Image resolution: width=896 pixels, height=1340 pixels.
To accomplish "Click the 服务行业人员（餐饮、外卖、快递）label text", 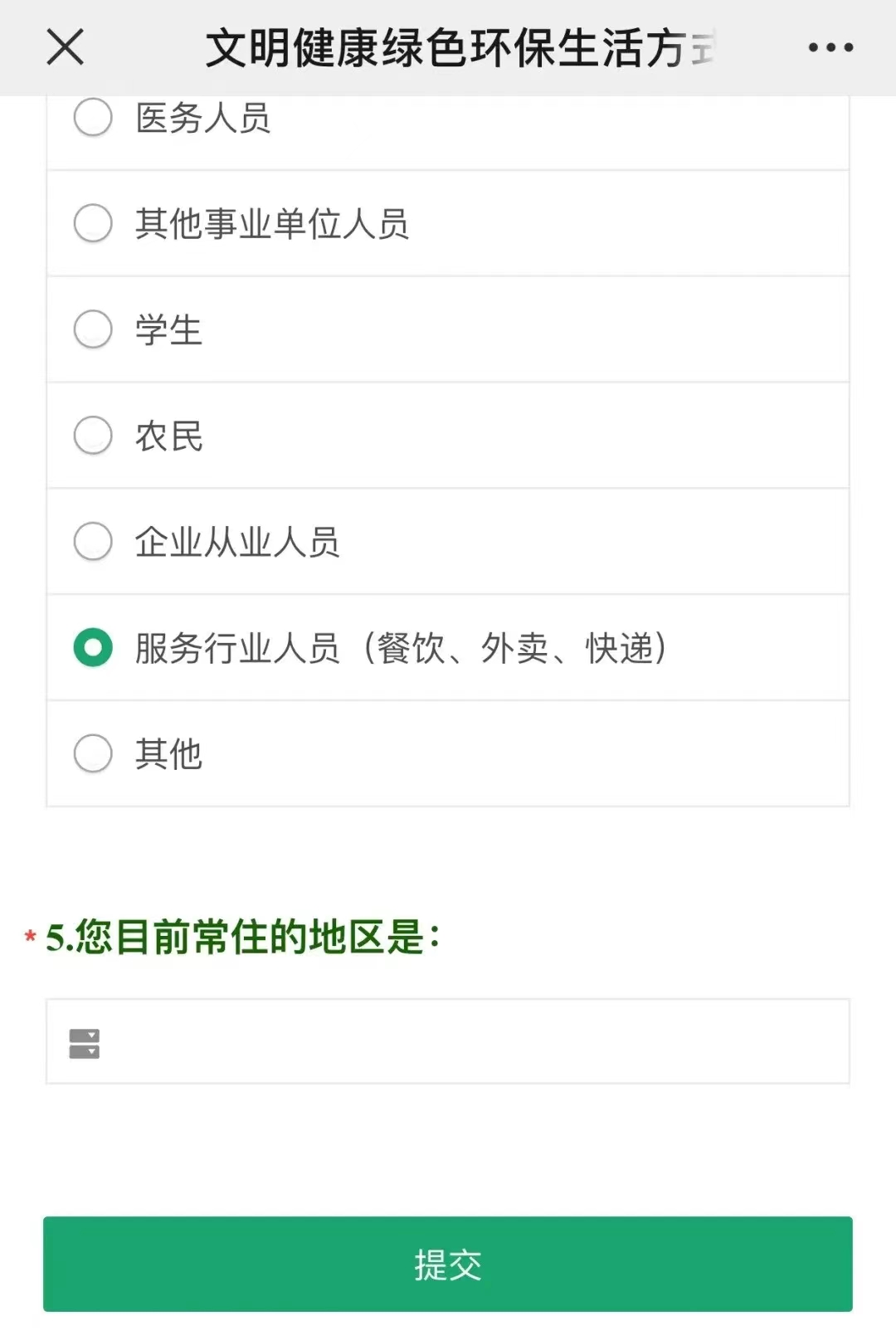I will pyautogui.click(x=401, y=649).
